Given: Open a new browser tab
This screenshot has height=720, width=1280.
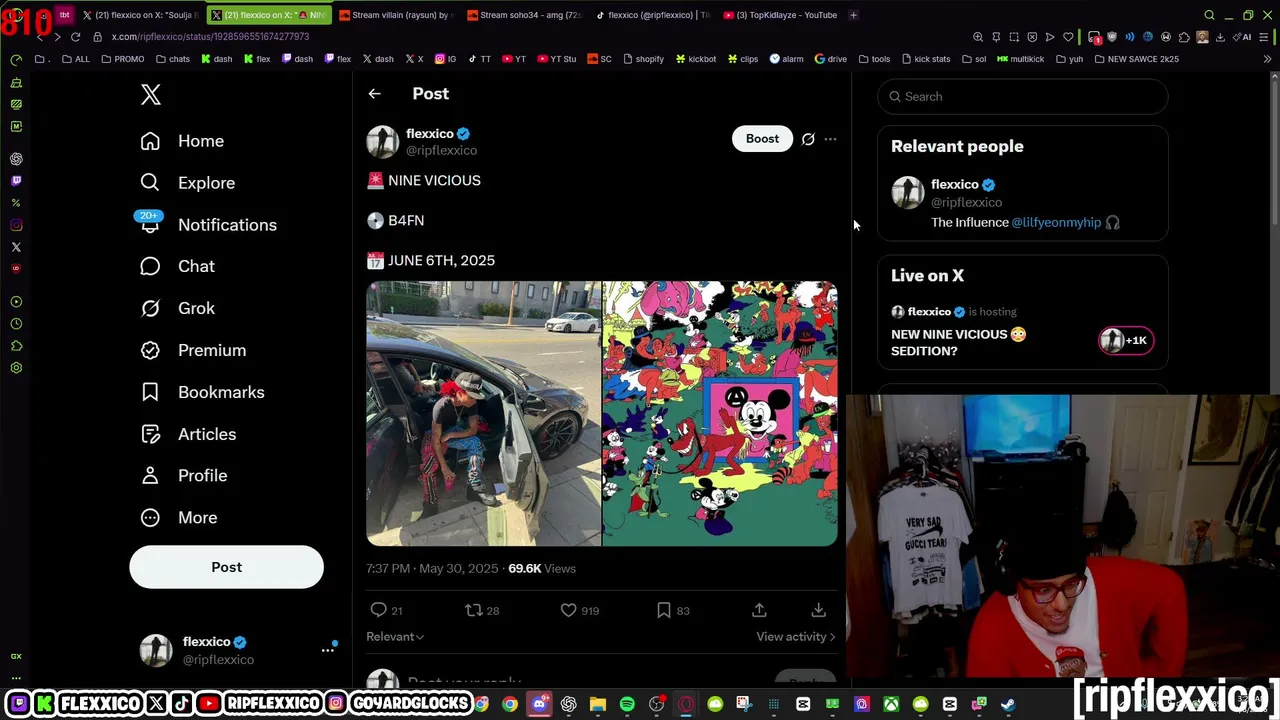Looking at the screenshot, I should pyautogui.click(x=853, y=15).
